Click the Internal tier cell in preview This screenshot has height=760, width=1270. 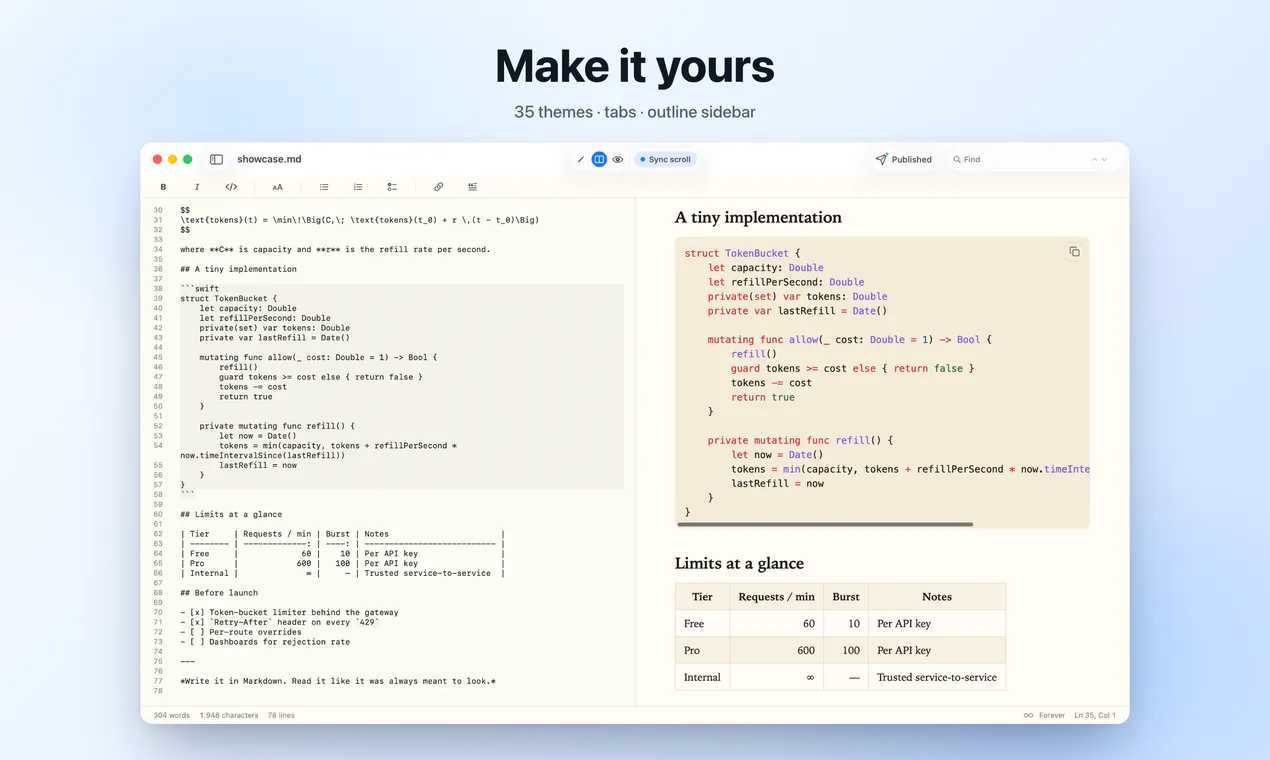tap(702, 677)
